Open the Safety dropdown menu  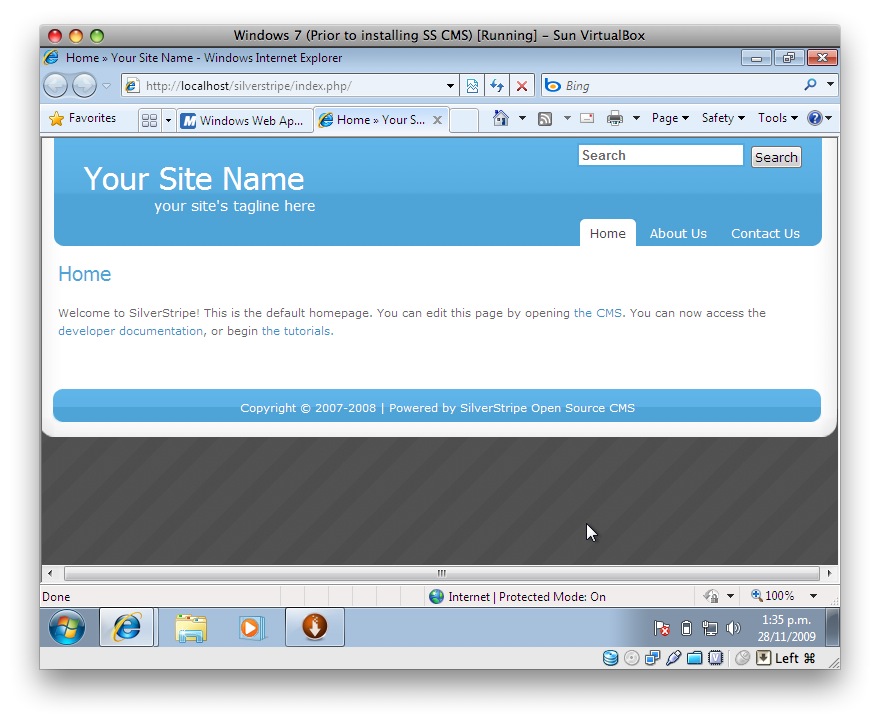pos(723,118)
